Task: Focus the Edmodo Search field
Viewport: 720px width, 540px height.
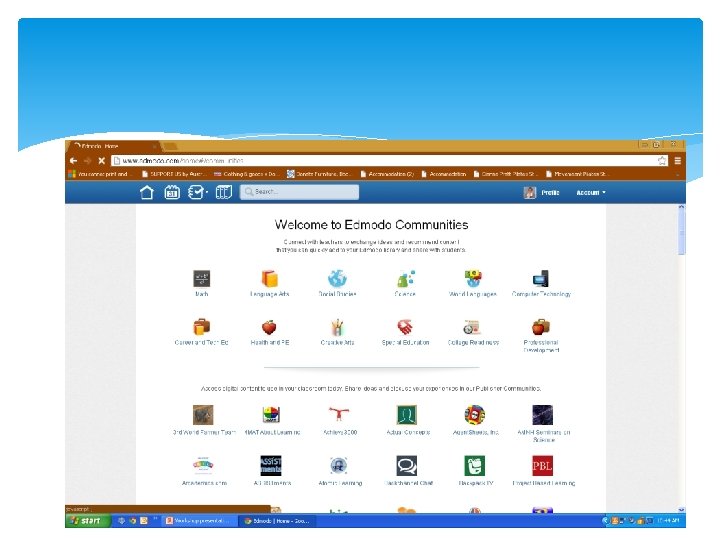Action: pyautogui.click(x=299, y=191)
